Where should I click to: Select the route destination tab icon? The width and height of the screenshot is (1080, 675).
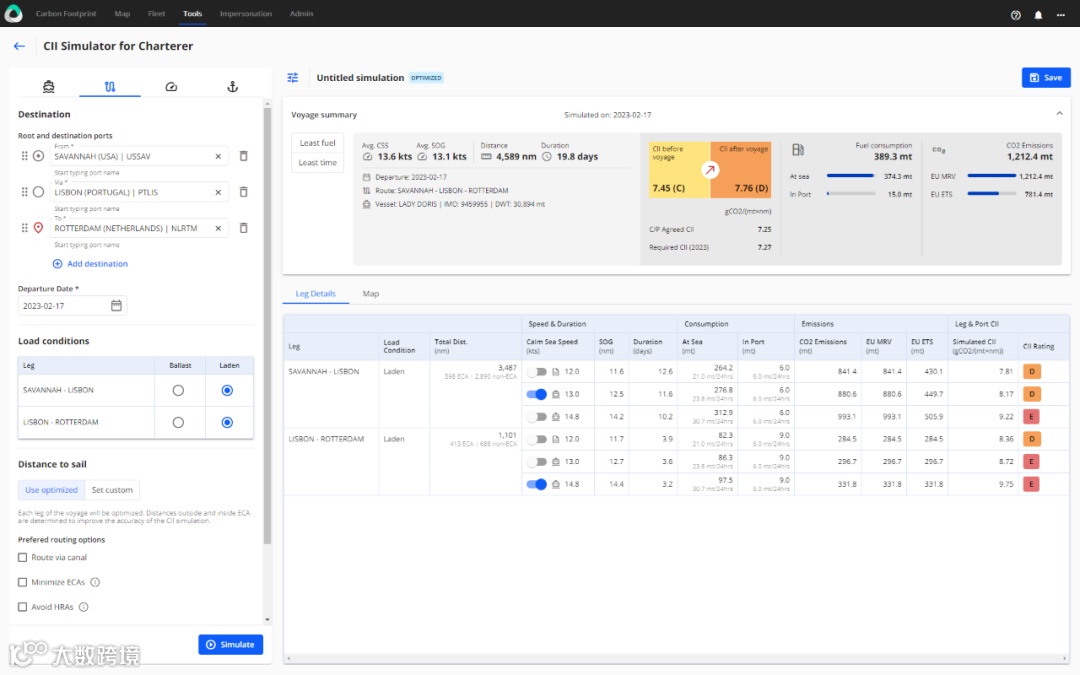(110, 86)
